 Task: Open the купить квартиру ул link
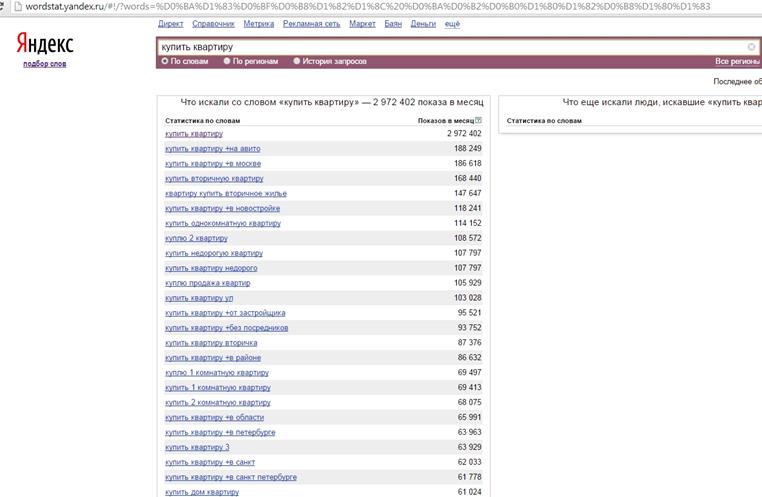tap(199, 298)
